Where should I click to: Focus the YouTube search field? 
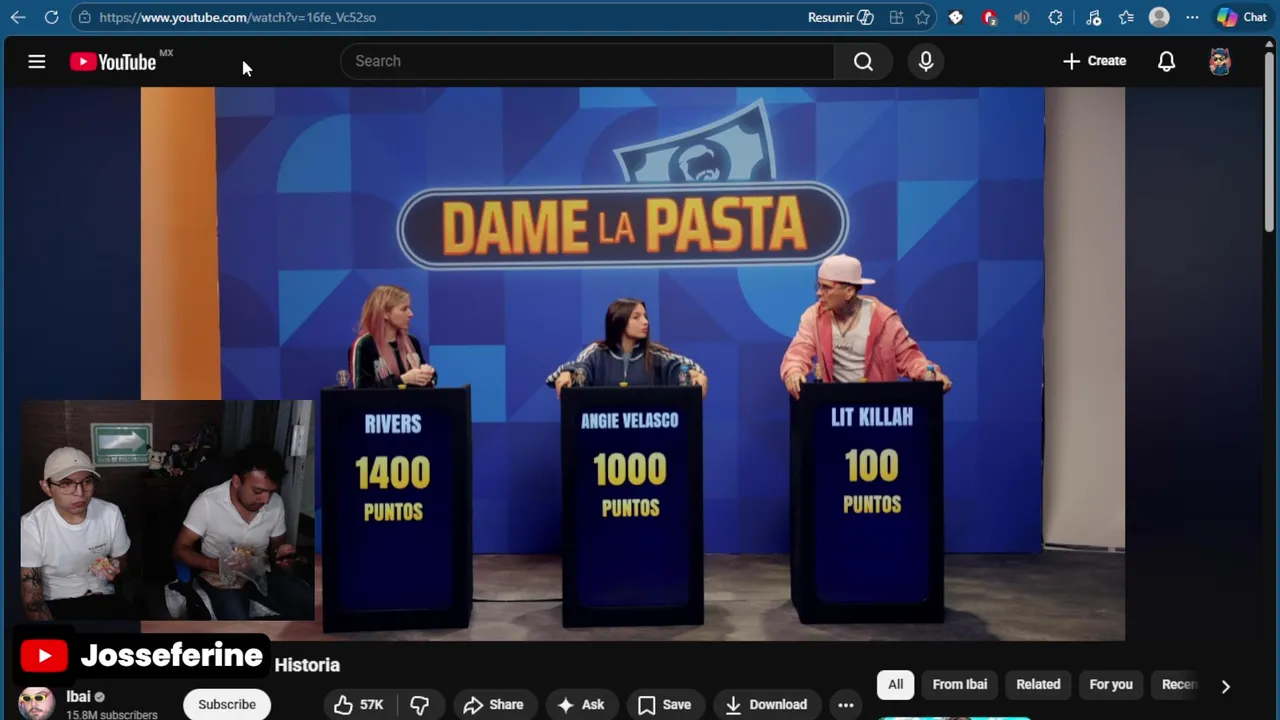click(588, 61)
